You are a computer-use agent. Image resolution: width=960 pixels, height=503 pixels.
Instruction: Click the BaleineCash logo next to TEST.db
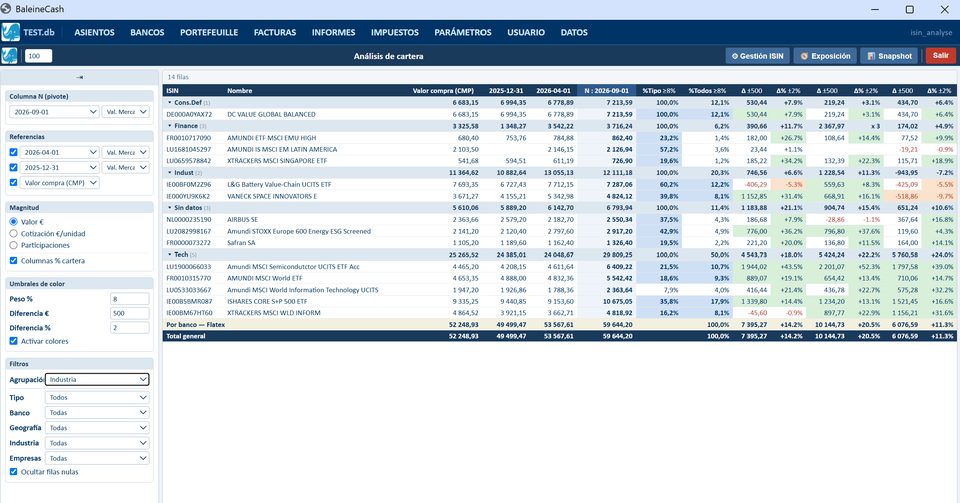point(10,32)
